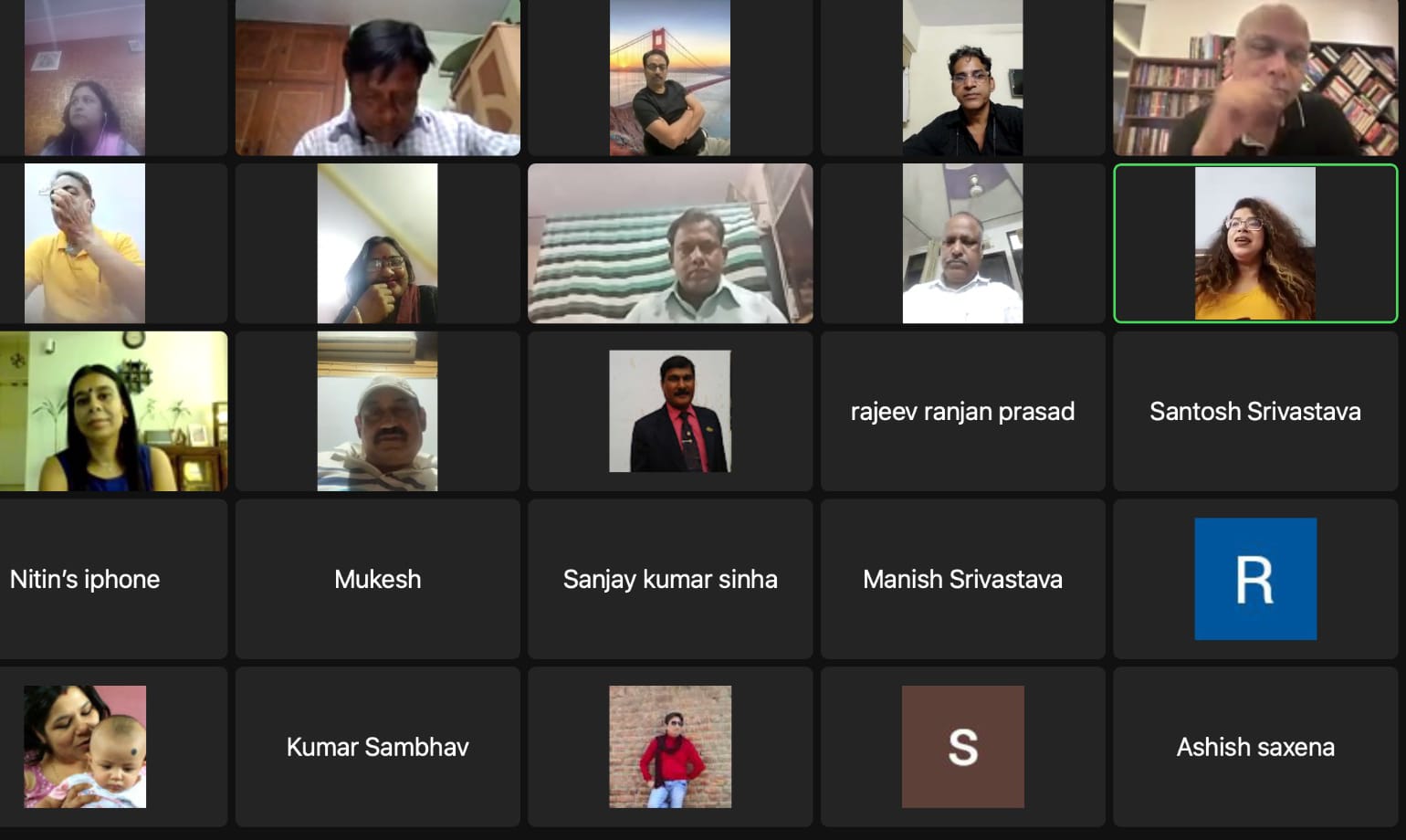Select the active speaker with green border

pyautogui.click(x=1255, y=243)
